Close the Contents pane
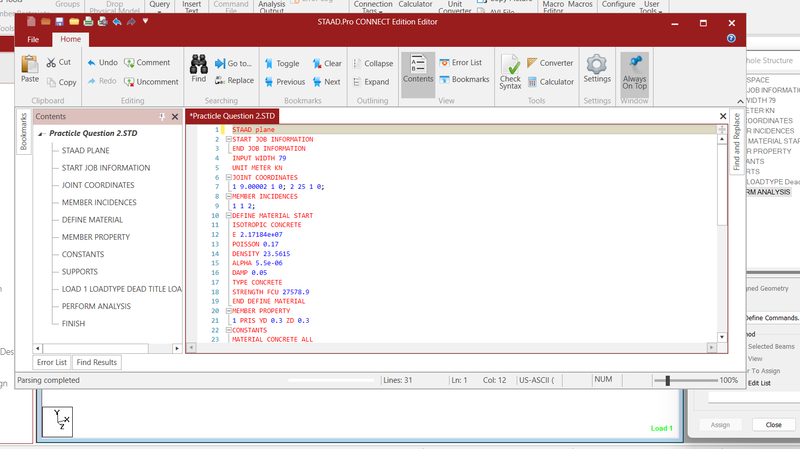 (175, 117)
